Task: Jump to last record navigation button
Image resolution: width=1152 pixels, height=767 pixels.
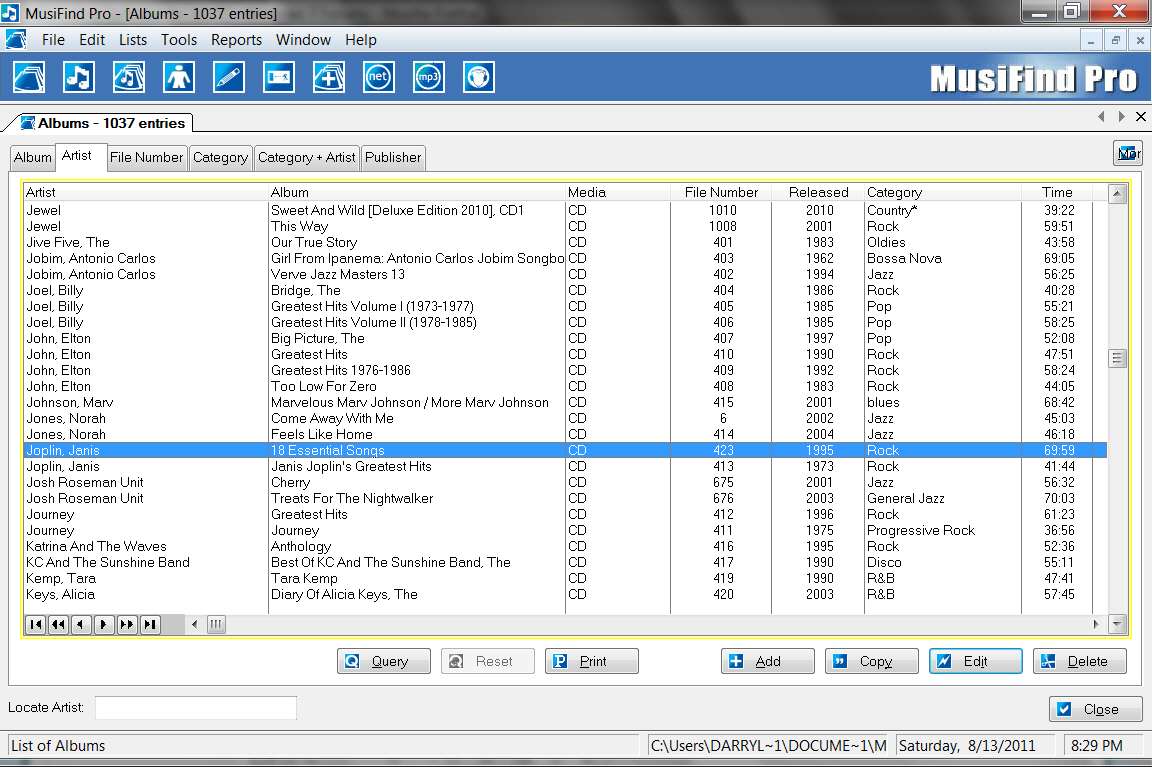Action: [150, 624]
